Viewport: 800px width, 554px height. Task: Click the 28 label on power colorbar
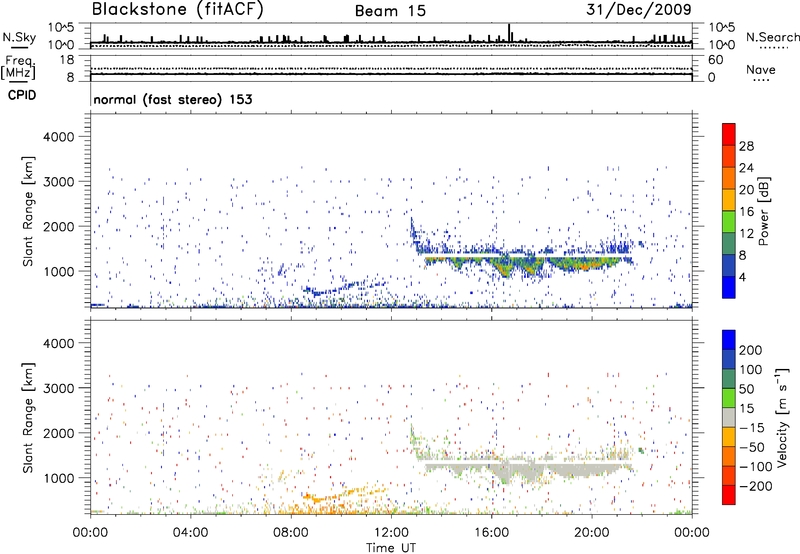point(746,146)
